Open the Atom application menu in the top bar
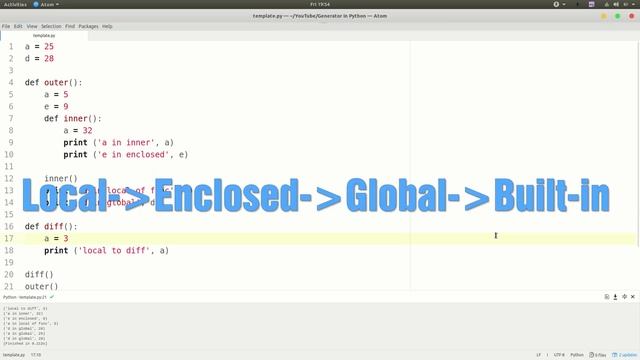 46,4
